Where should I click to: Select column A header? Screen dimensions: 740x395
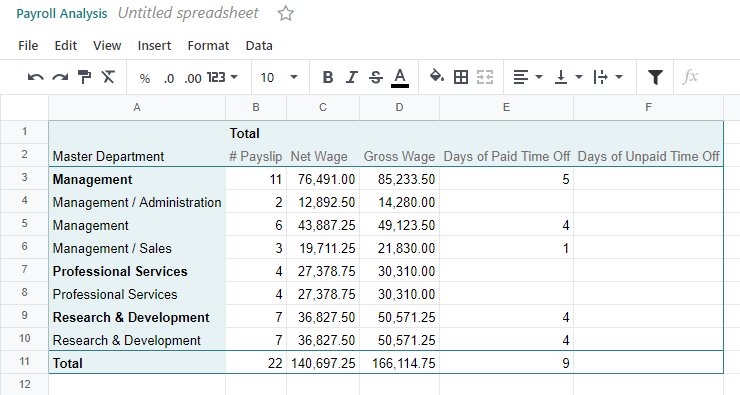point(137,108)
